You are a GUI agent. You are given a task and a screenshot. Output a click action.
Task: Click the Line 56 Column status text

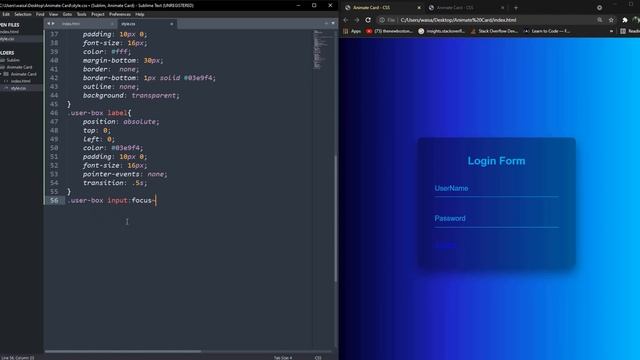(17, 358)
